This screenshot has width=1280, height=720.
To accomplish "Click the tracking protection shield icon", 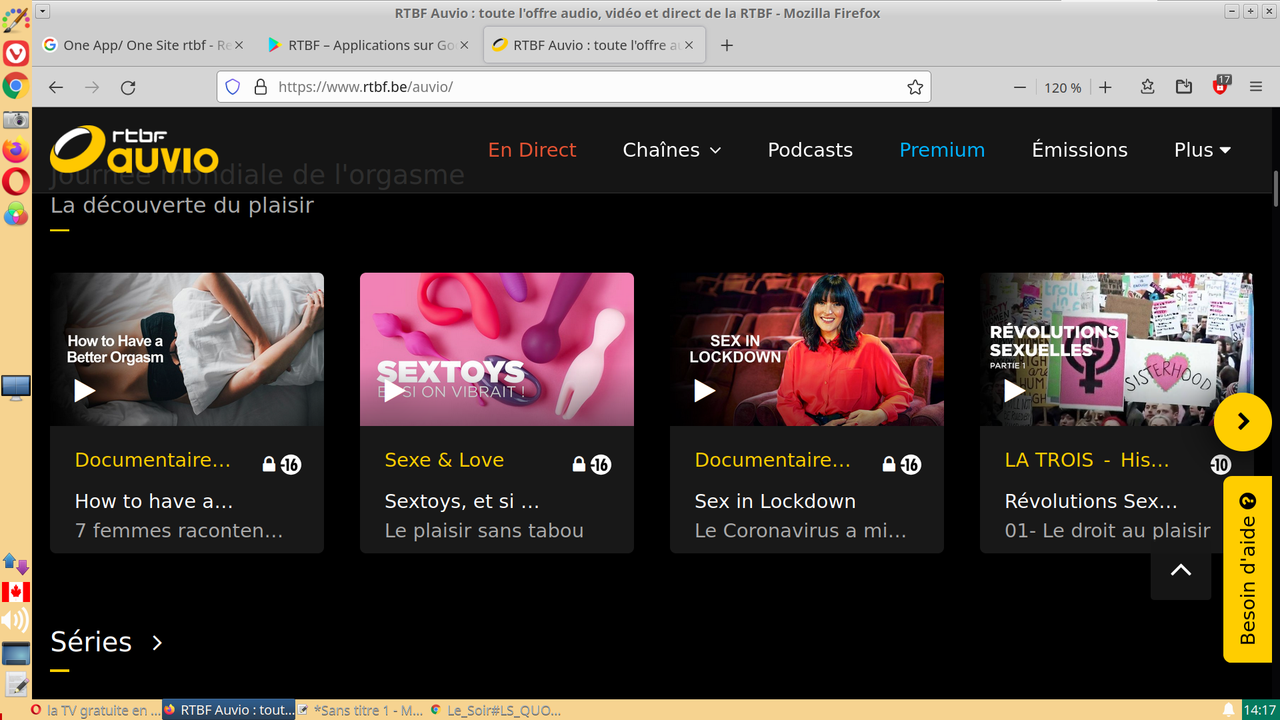I will pos(232,87).
